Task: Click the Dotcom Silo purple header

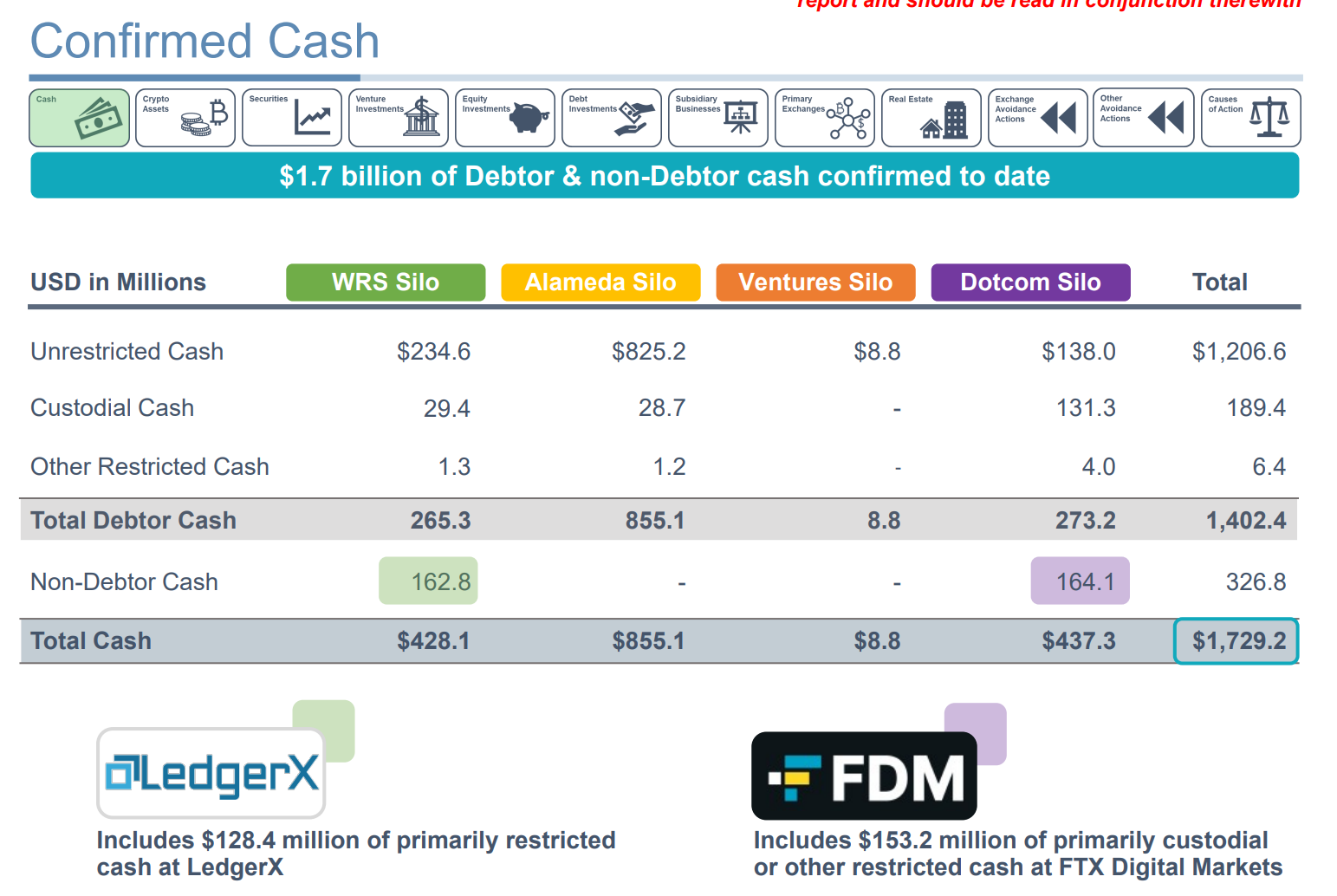Action: tap(1030, 282)
